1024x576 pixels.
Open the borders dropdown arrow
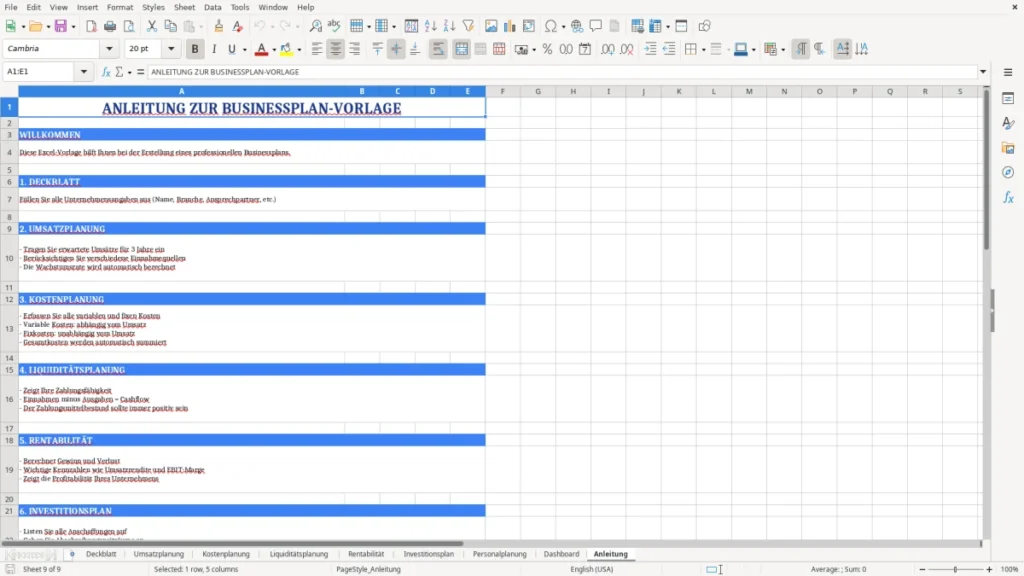703,50
